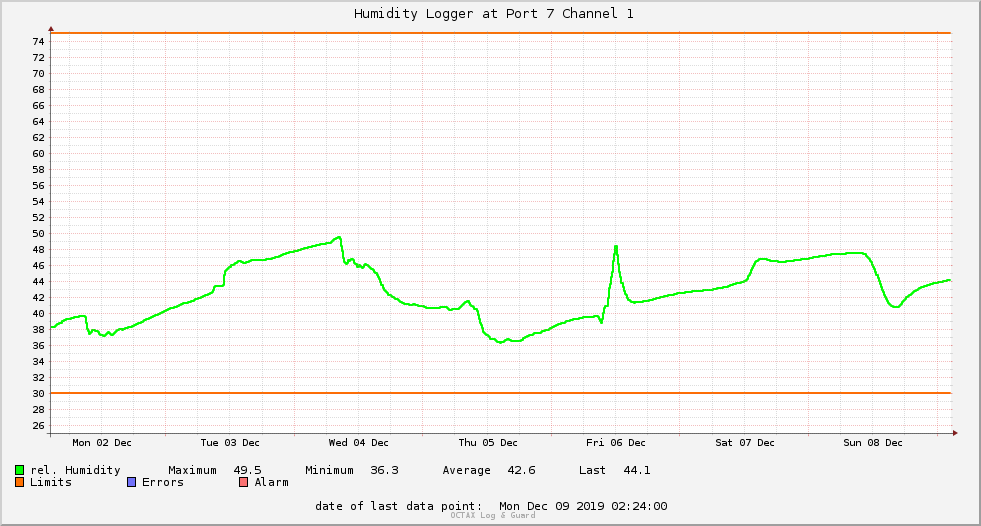The image size is (981, 526).
Task: Click the 'Minimum' statistic label
Action: click(329, 470)
